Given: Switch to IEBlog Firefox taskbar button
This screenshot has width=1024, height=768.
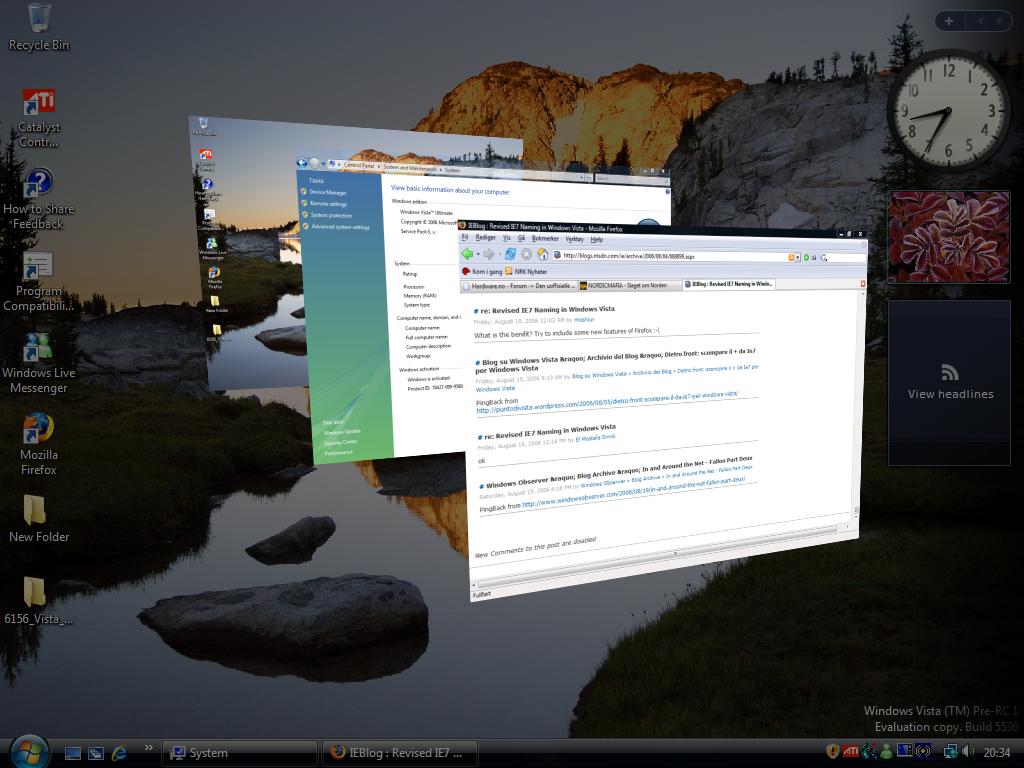Looking at the screenshot, I should click(400, 753).
